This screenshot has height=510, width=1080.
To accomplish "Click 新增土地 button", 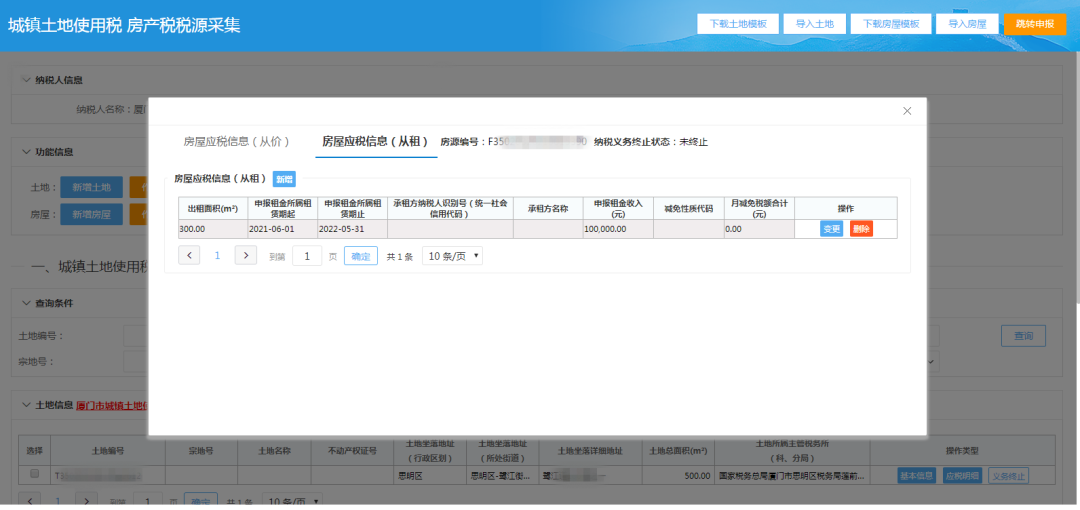I will tap(91, 187).
